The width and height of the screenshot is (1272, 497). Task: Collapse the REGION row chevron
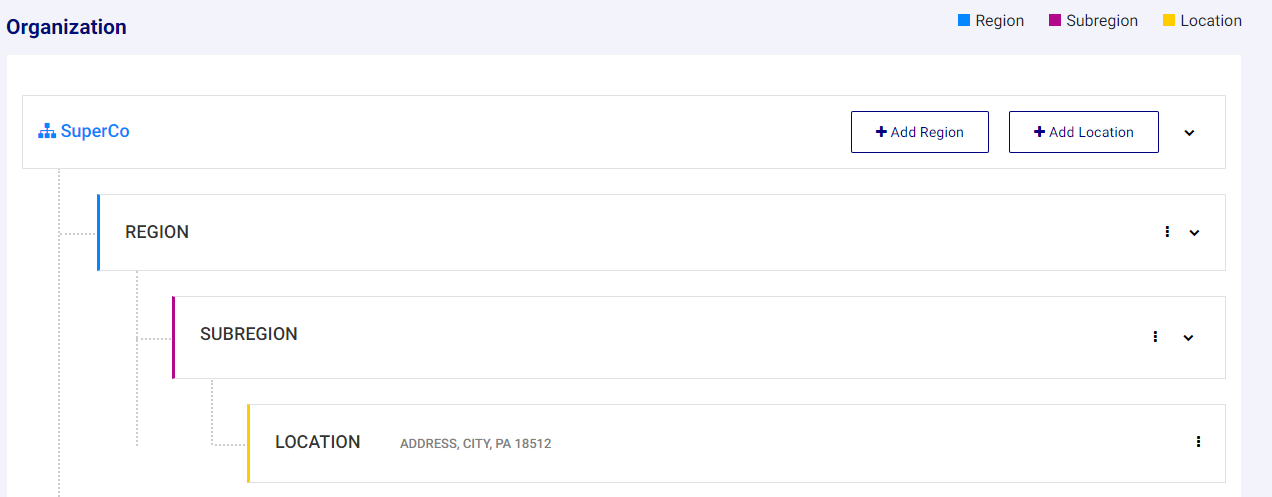click(1194, 233)
